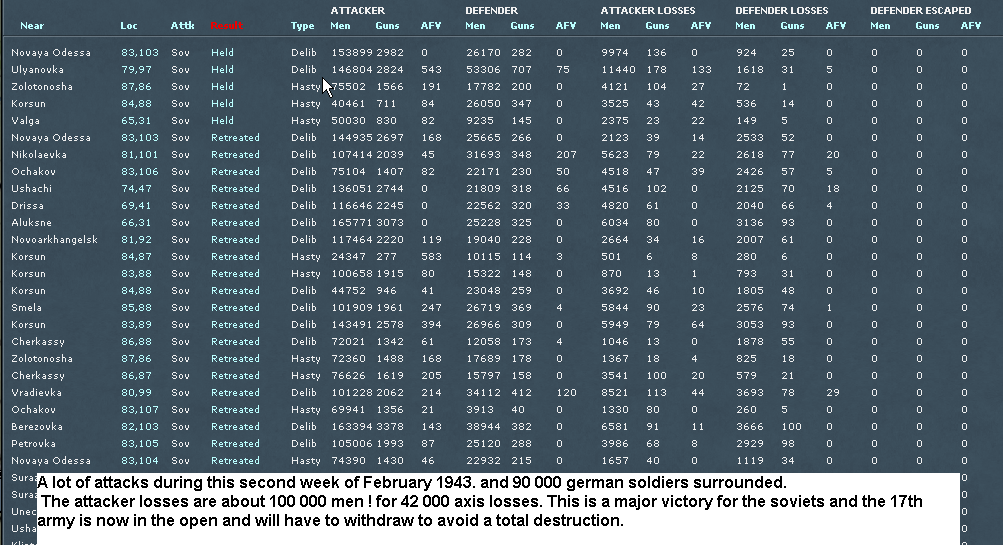Select the Ushachi battle row name
The image size is (1003, 545).
tap(31, 188)
